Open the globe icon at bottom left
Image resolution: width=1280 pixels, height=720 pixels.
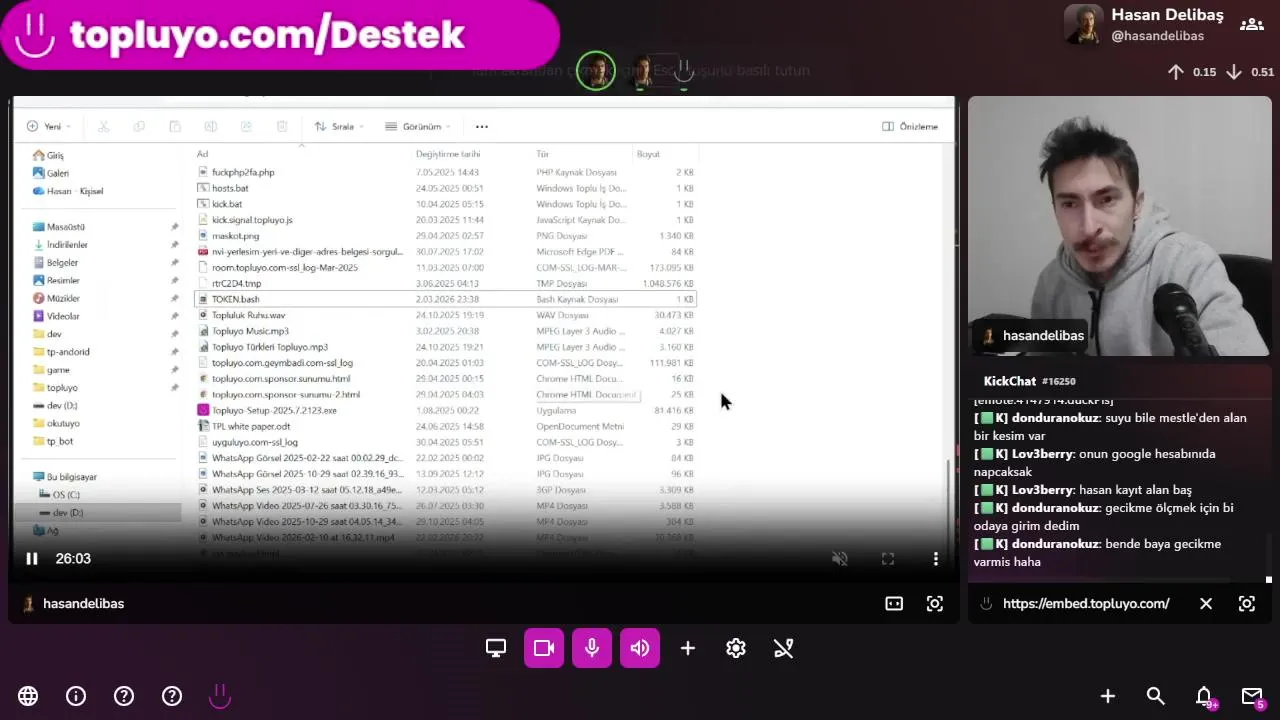[28, 696]
